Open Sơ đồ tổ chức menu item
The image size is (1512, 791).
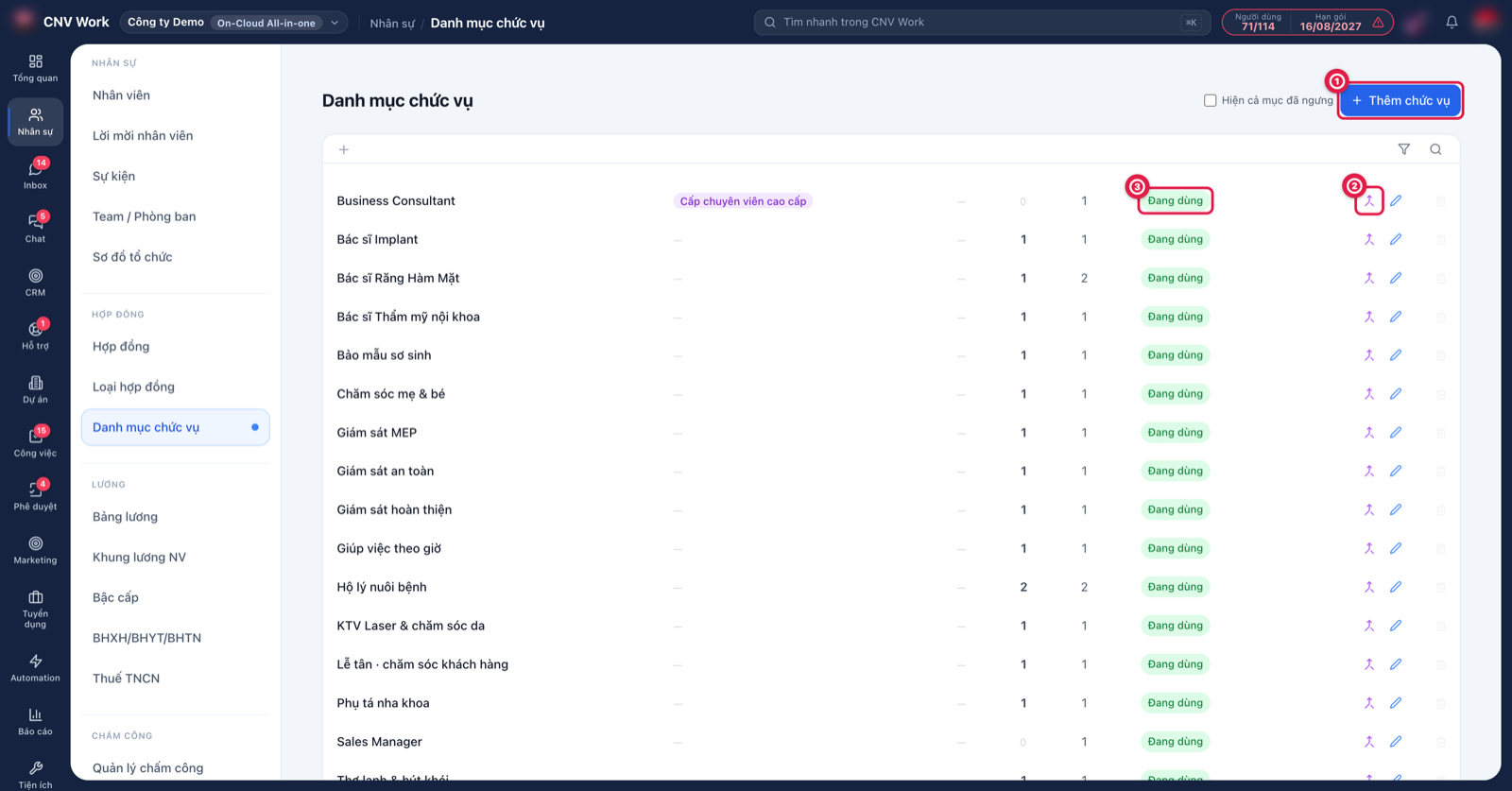(132, 257)
